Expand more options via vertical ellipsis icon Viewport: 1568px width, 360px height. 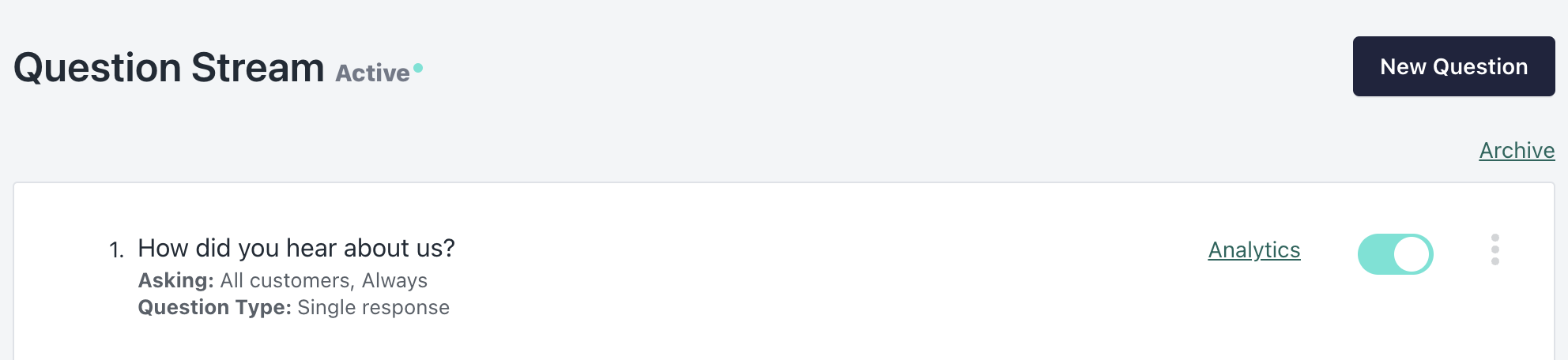pyautogui.click(x=1494, y=249)
